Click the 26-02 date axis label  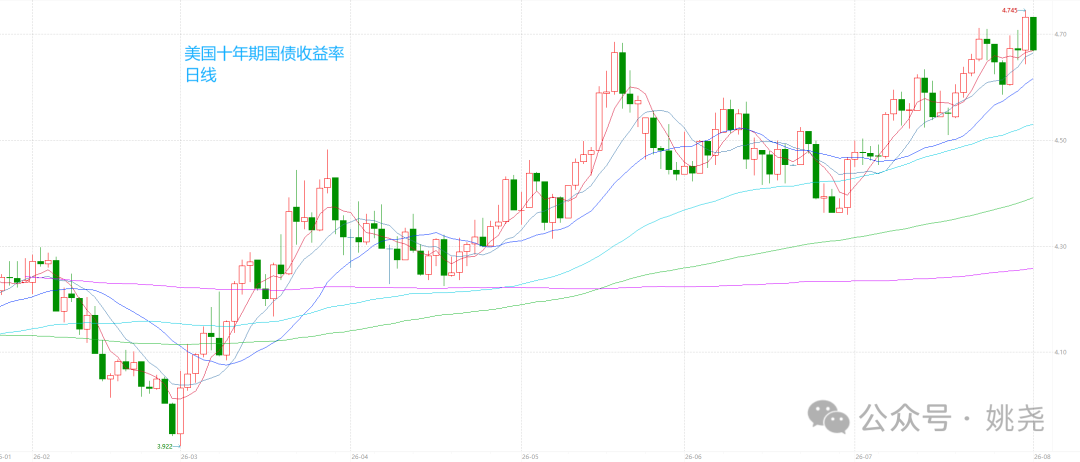click(x=42, y=456)
